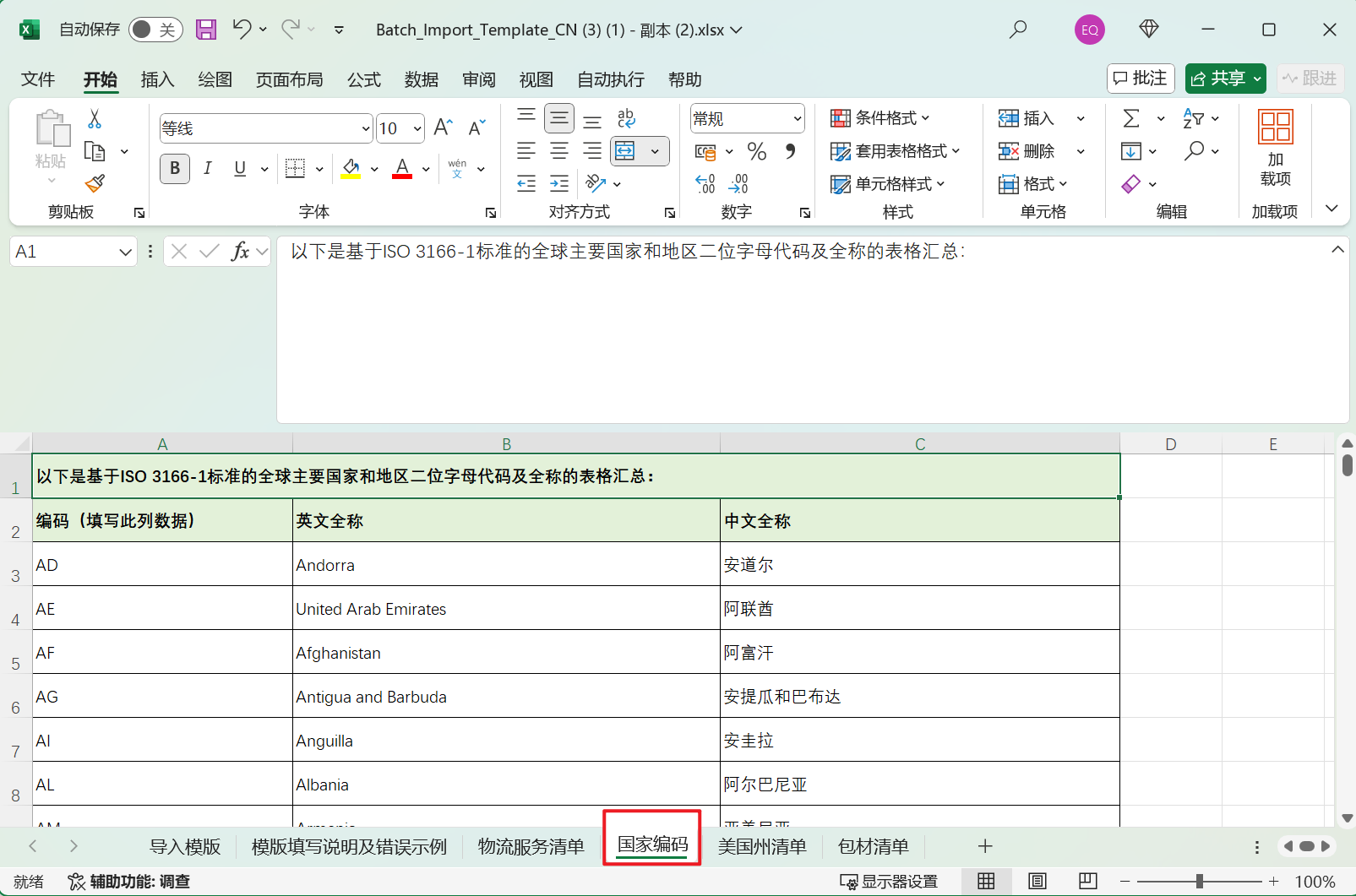The image size is (1356, 896).
Task: Click the wrap text ab icon
Action: [x=626, y=118]
